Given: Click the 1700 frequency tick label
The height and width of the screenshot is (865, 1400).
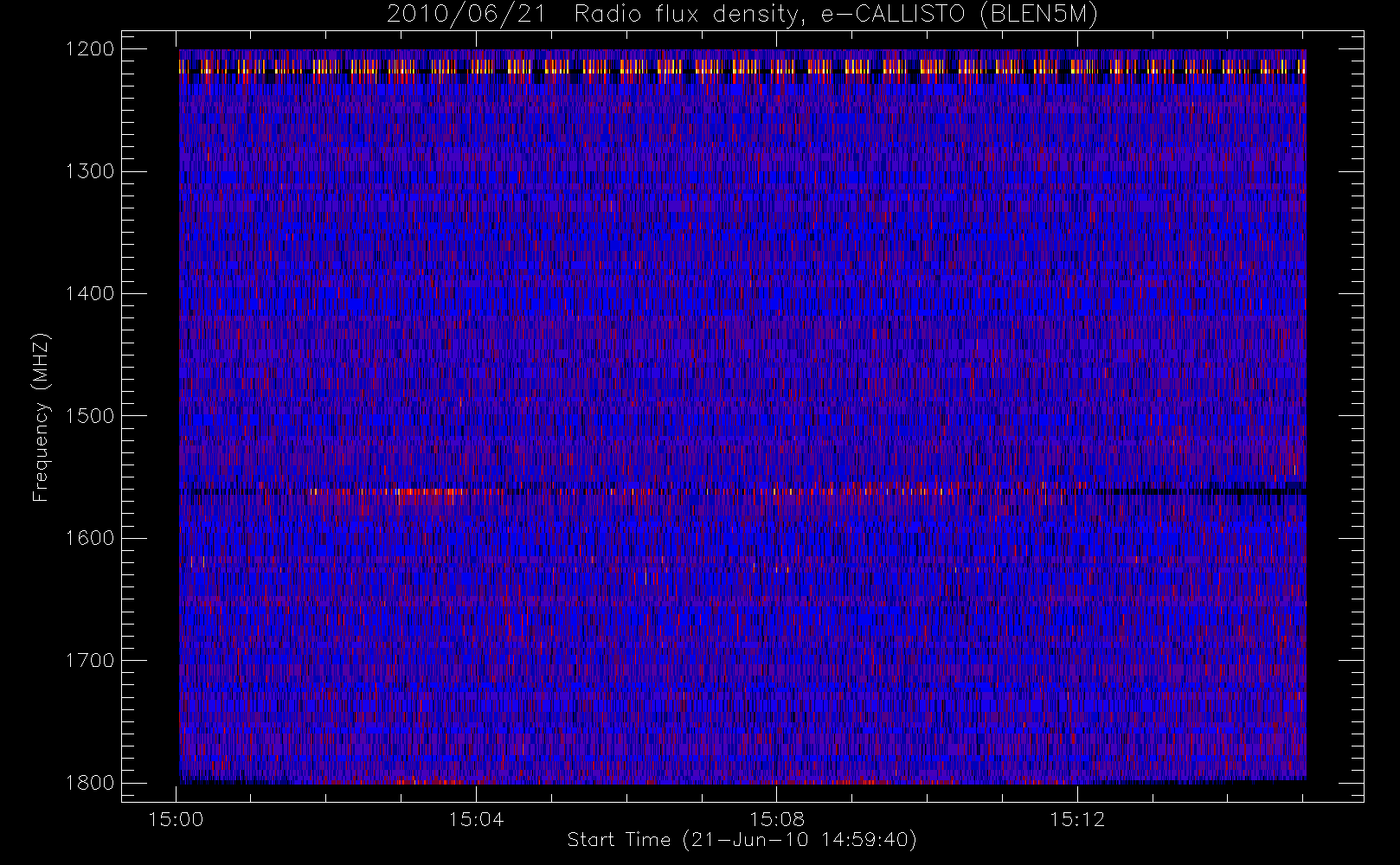Looking at the screenshot, I should pos(90,660).
